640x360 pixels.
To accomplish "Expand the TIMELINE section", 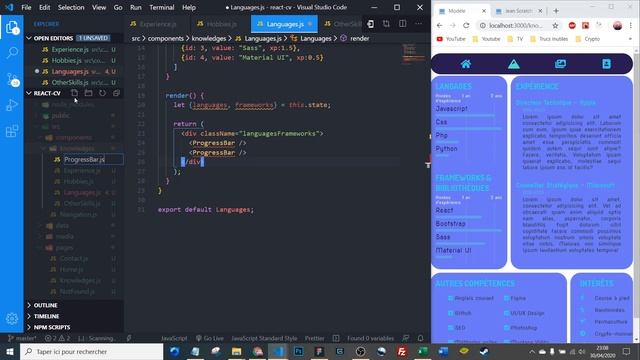I will click(74, 316).
